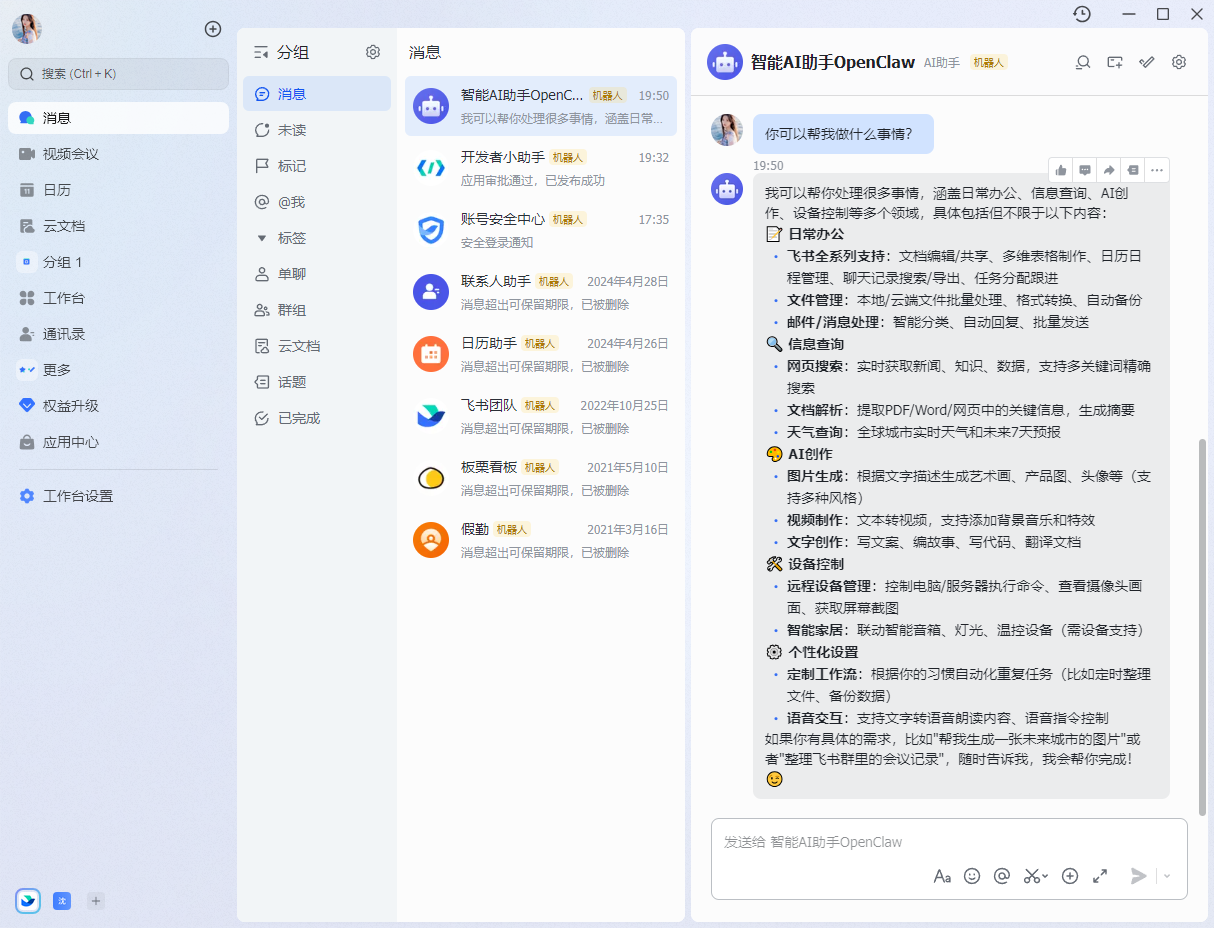Screen dimensions: 1214x928
Task: Click the send message arrow
Action: click(x=1139, y=876)
